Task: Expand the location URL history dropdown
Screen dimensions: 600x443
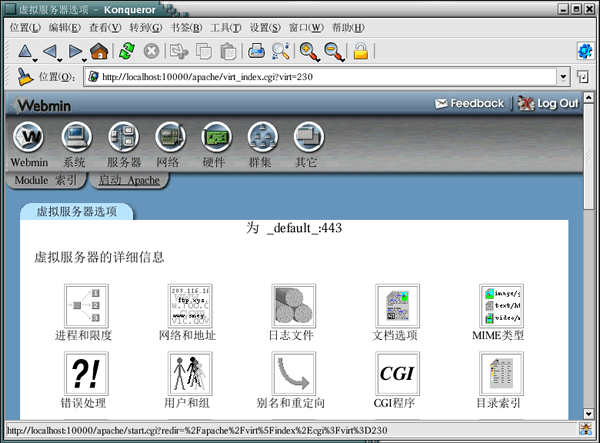Action: [563, 77]
